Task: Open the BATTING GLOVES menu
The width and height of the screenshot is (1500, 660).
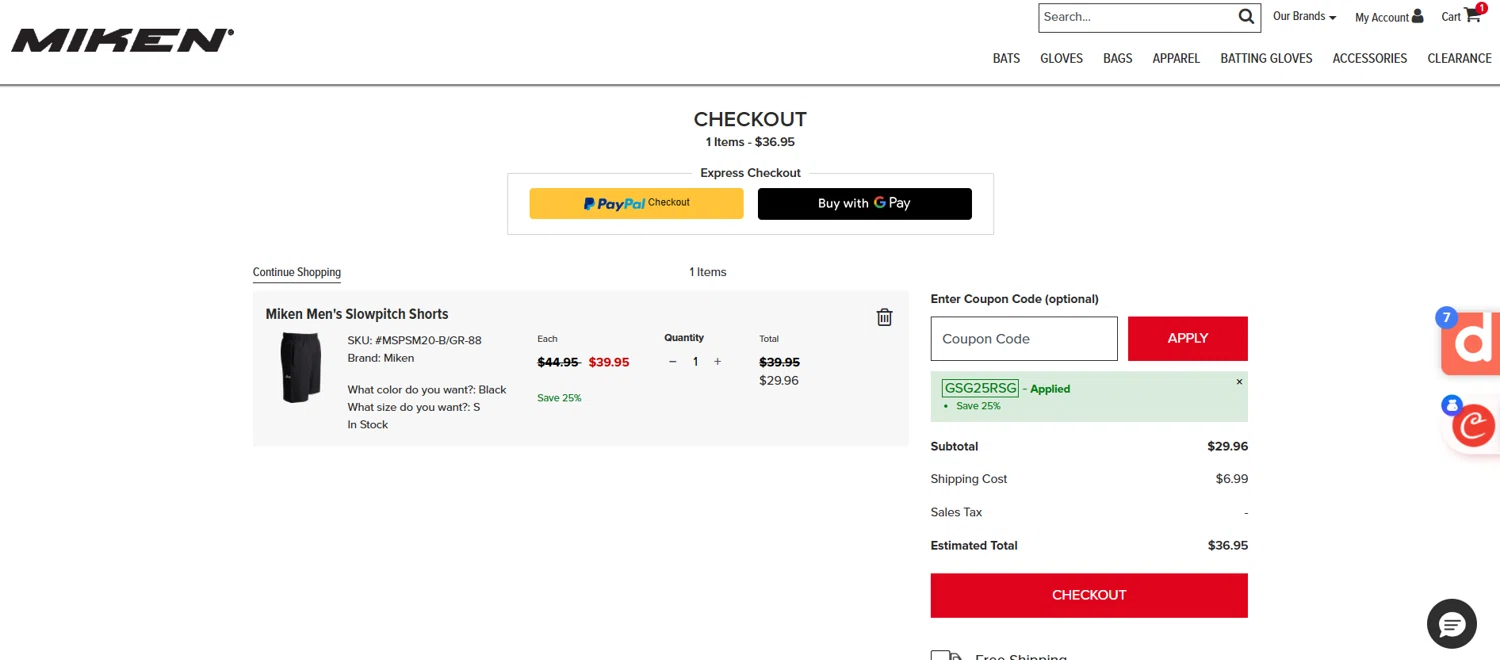Action: (x=1266, y=58)
